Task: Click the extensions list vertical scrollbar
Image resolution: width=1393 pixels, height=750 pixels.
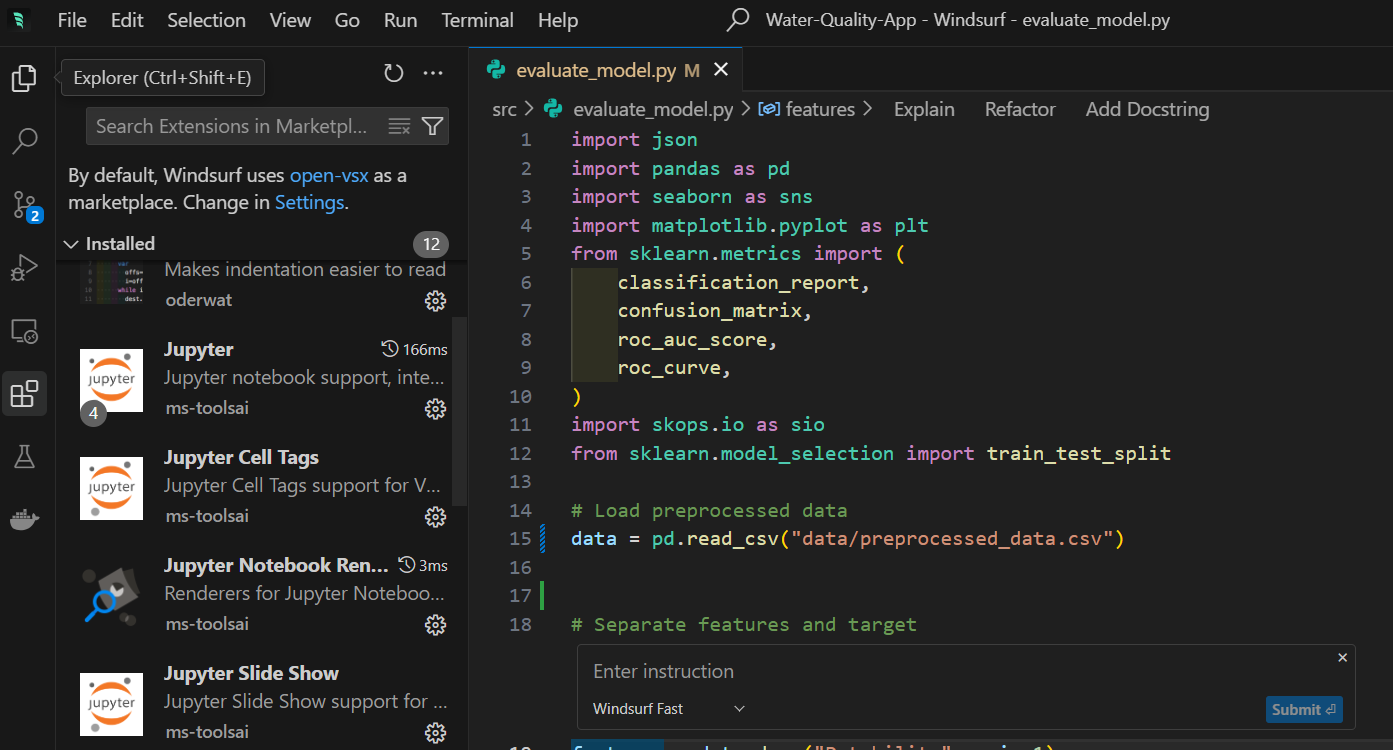Action: 460,412
